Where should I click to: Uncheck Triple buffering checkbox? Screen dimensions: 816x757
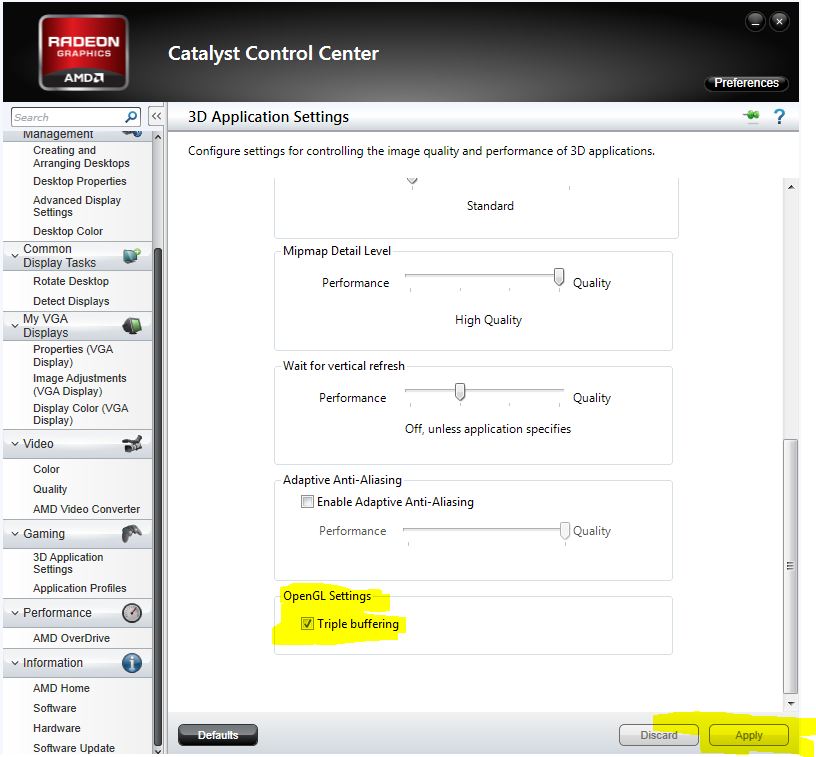point(307,623)
